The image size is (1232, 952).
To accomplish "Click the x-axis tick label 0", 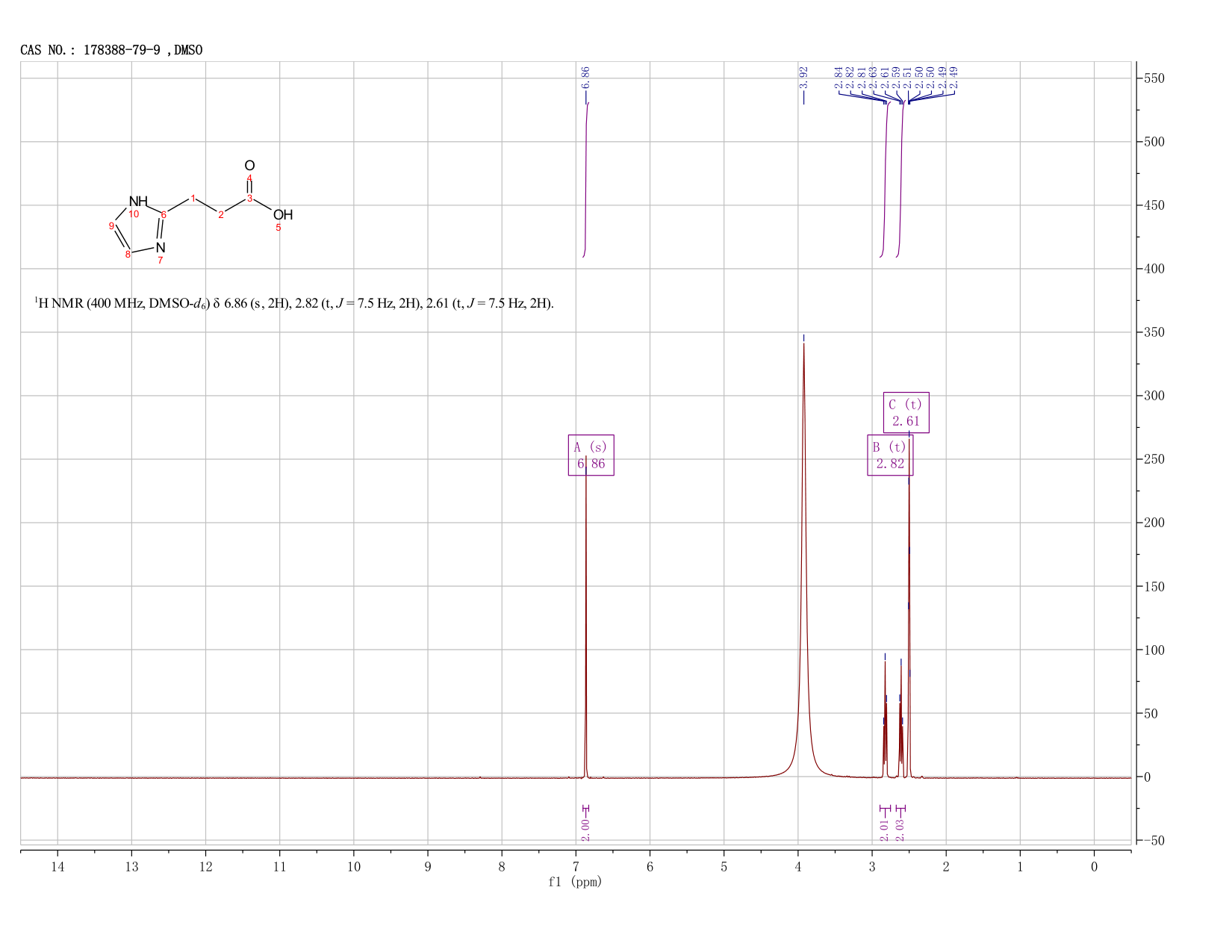I will pos(1094,866).
